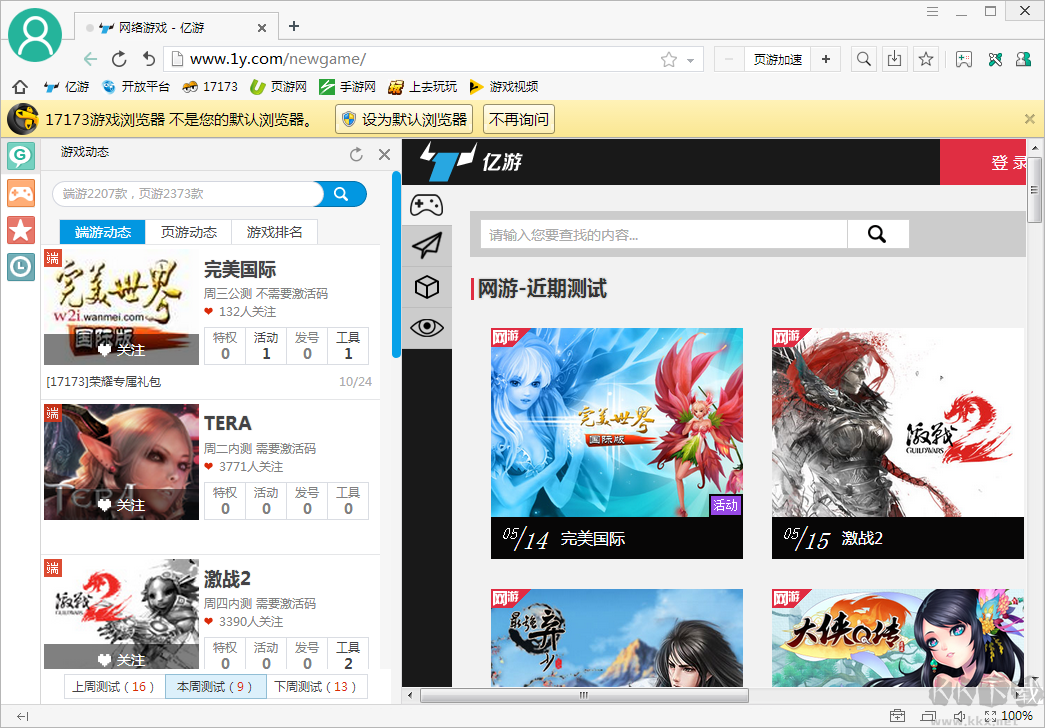Expand the address bar dropdown arrow

click(690, 61)
